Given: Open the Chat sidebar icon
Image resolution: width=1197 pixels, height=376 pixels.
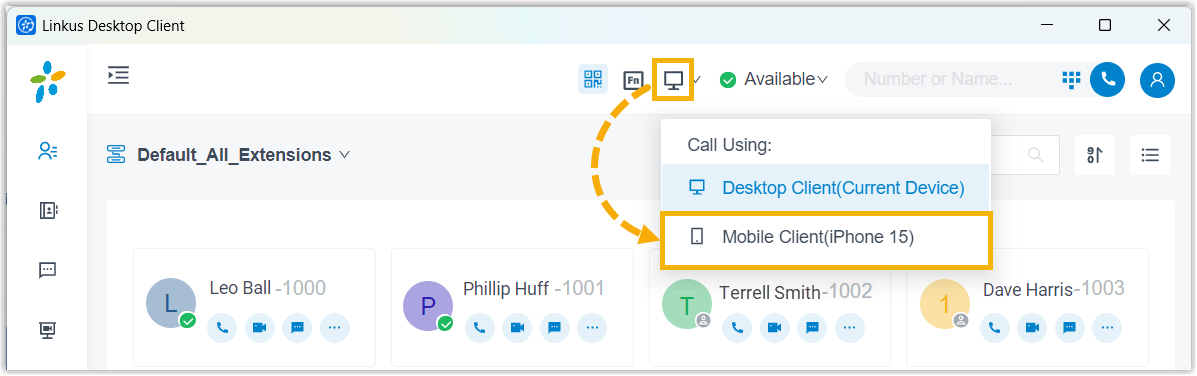Looking at the screenshot, I should pyautogui.click(x=48, y=270).
